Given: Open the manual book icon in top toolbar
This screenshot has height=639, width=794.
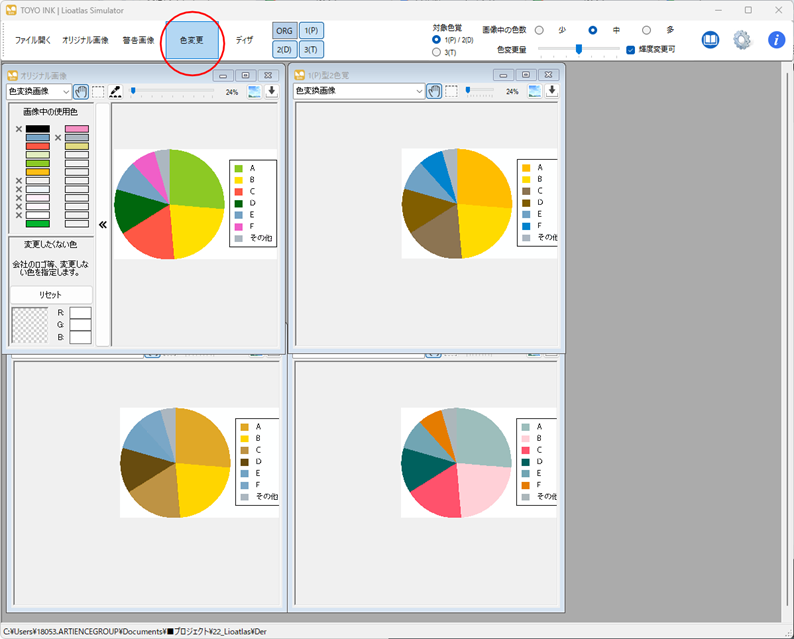Looking at the screenshot, I should (x=710, y=40).
